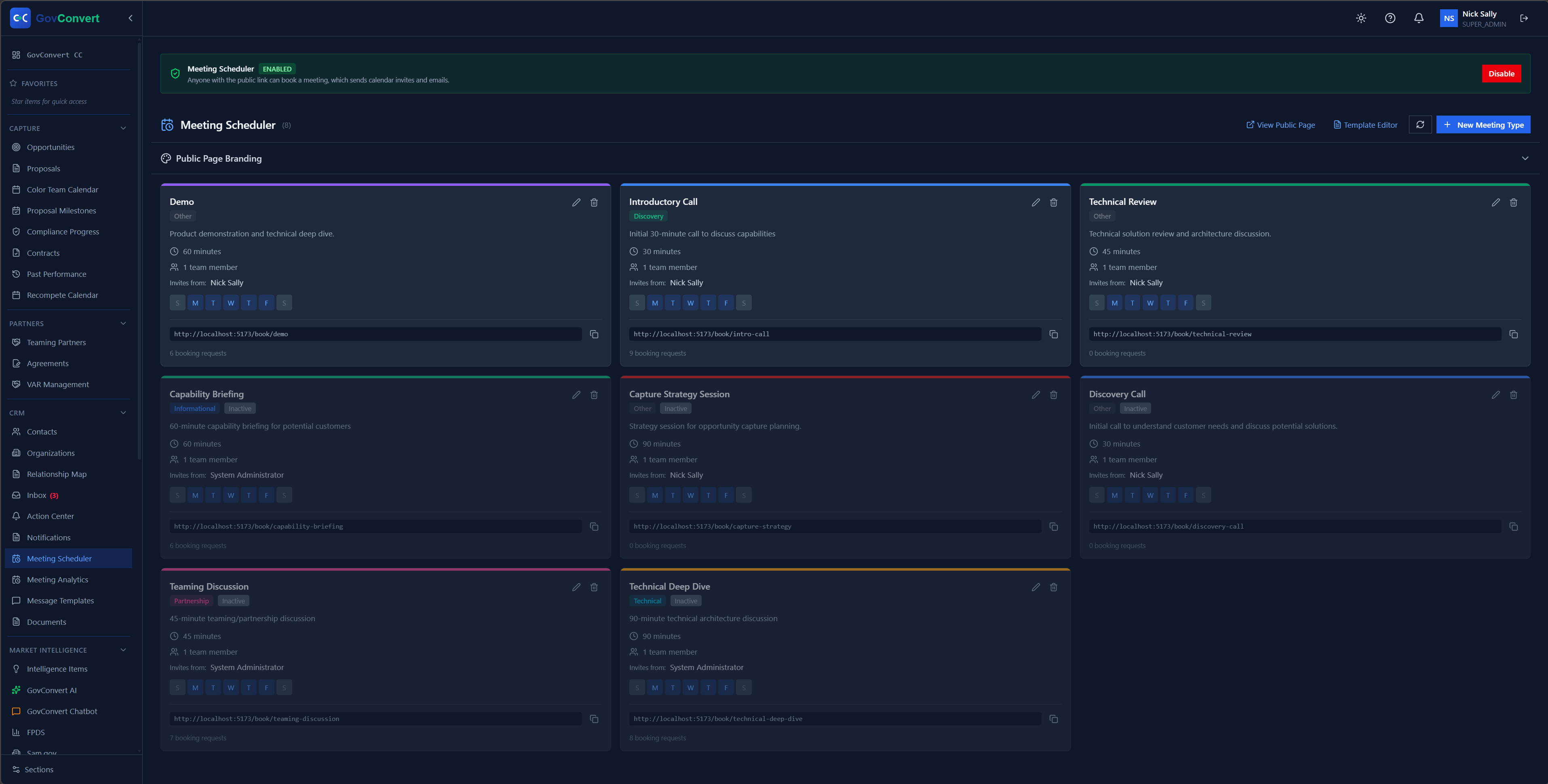Delete the Technical Review meeting type
Image resolution: width=1548 pixels, height=784 pixels.
pyautogui.click(x=1513, y=202)
